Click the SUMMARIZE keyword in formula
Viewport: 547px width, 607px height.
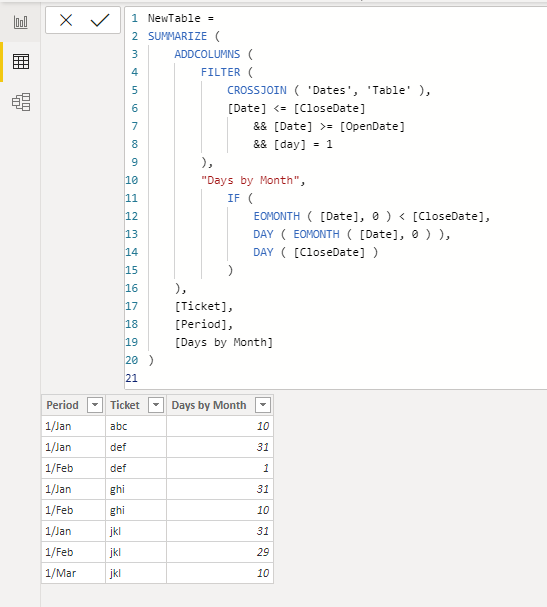click(x=177, y=36)
